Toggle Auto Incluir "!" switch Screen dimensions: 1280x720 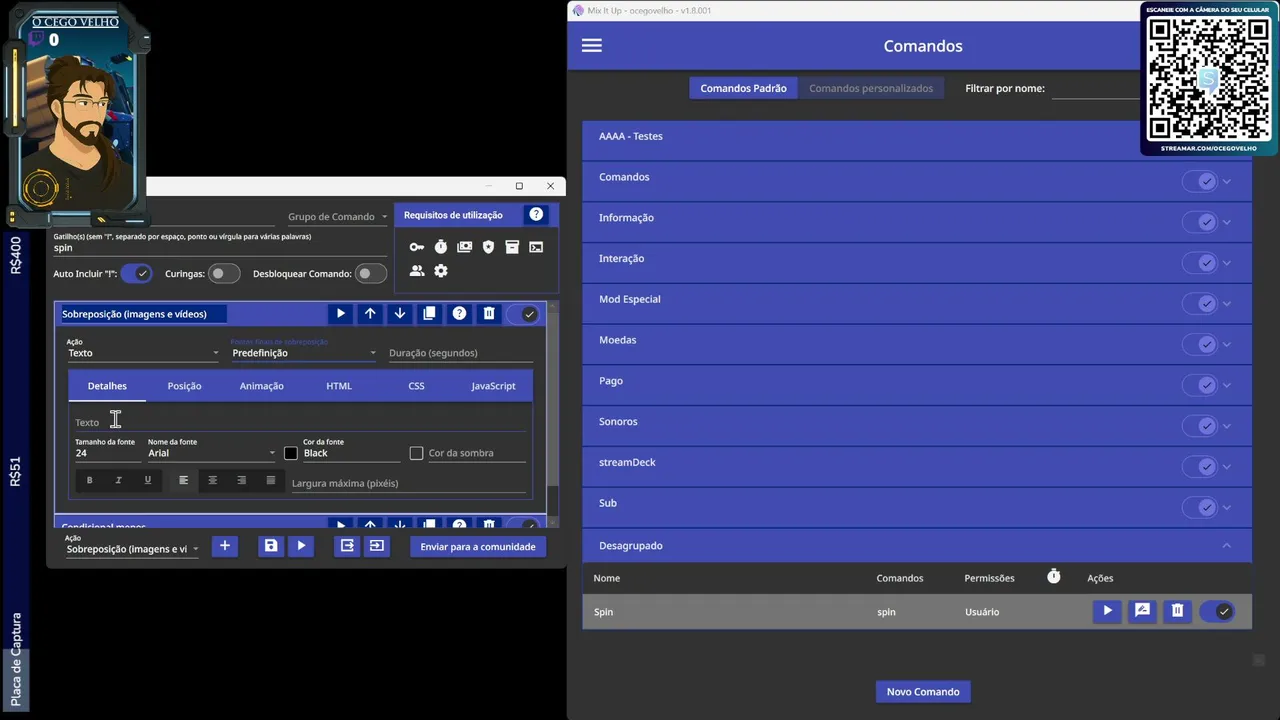pyautogui.click(x=136, y=274)
